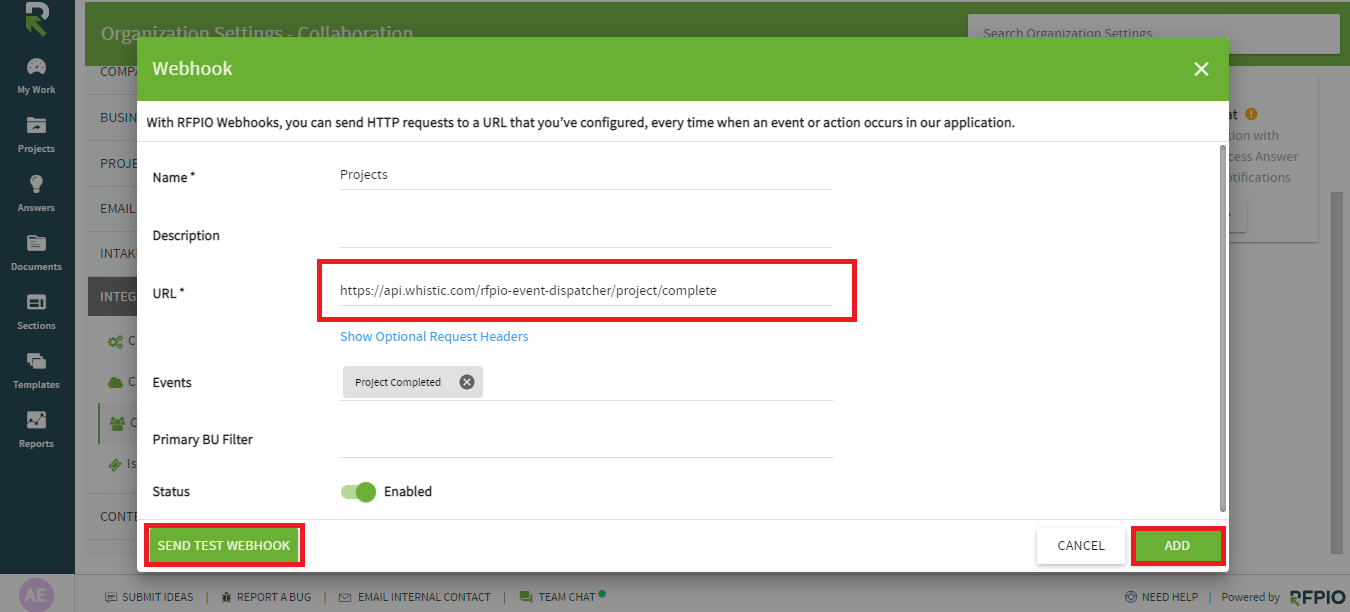Click the RFPIO logo at top left
The height and width of the screenshot is (612, 1350).
click(x=36, y=20)
